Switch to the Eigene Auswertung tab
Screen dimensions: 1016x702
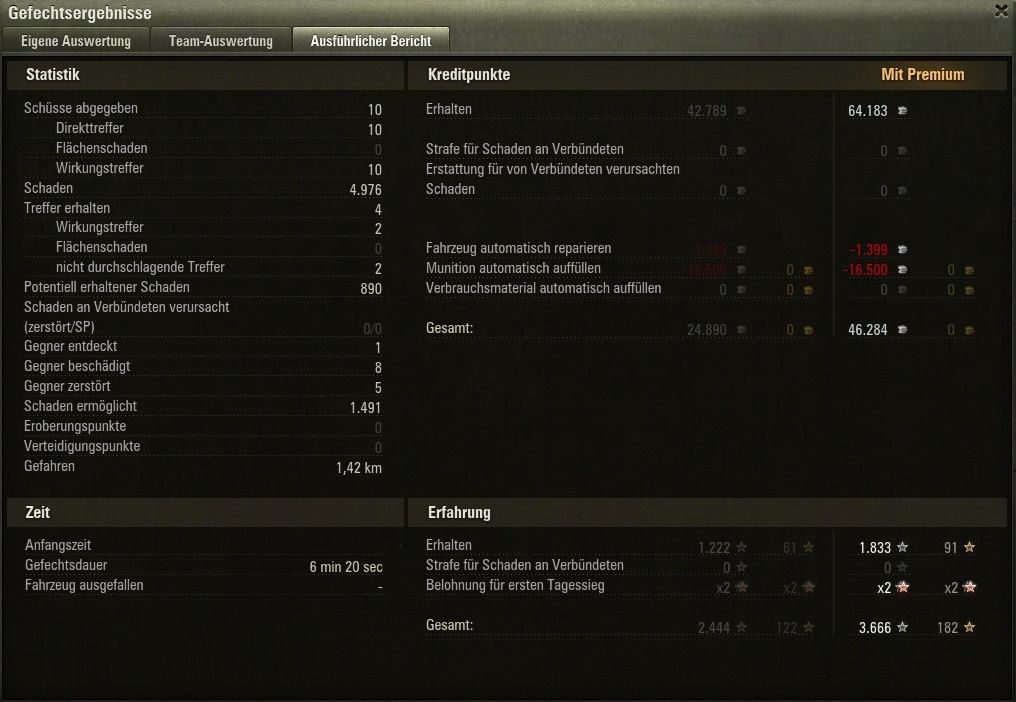76,41
